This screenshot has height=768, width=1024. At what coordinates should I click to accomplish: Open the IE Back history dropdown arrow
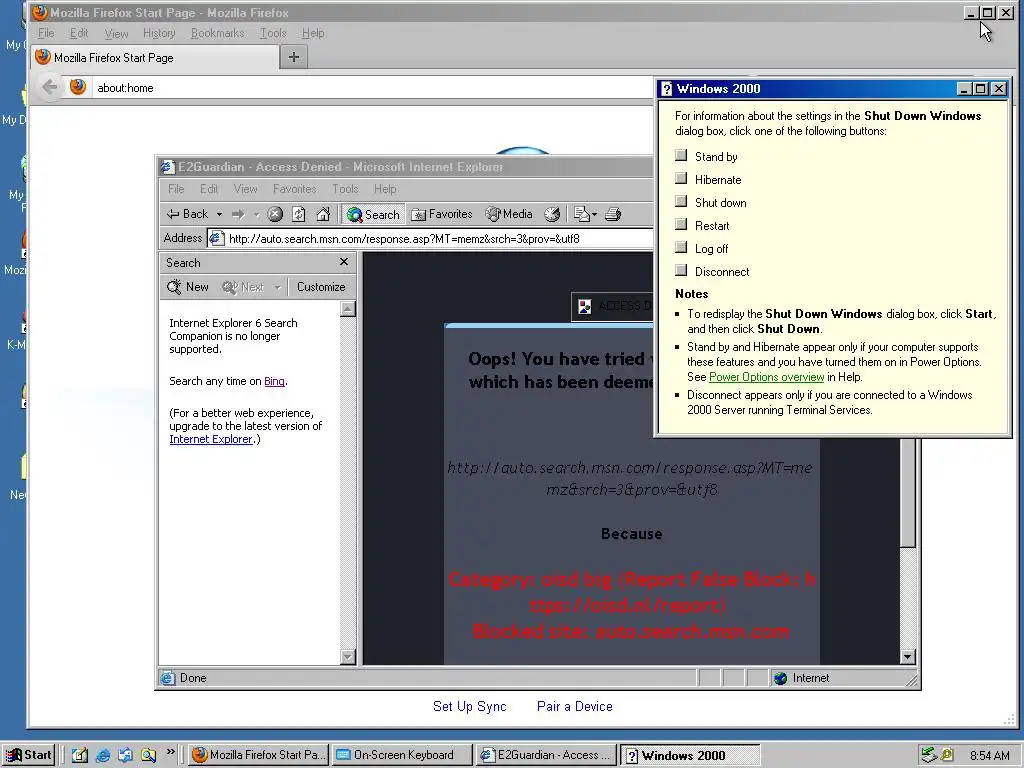click(x=219, y=214)
